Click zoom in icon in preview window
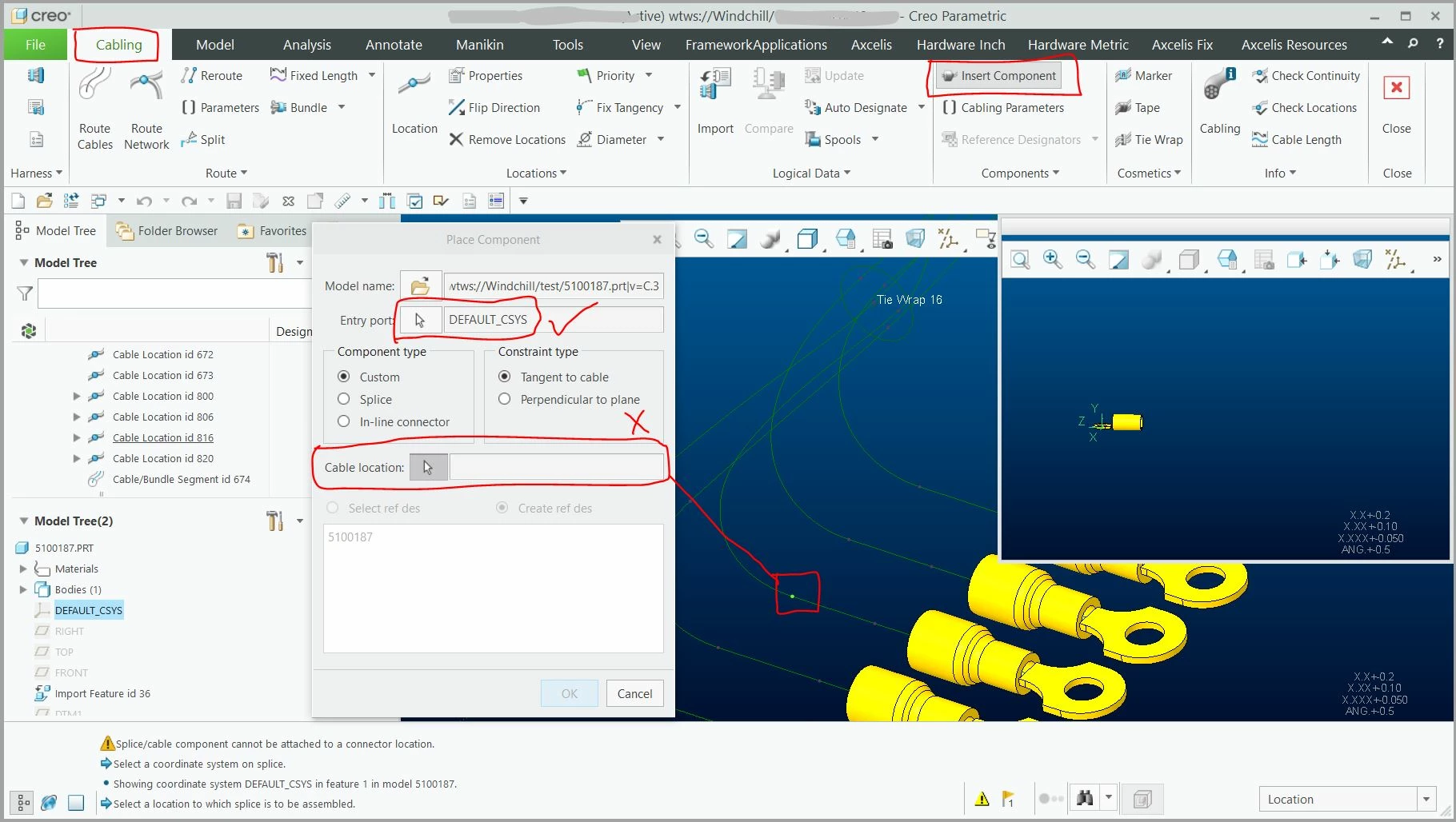Image resolution: width=1456 pixels, height=822 pixels. pos(1053,259)
